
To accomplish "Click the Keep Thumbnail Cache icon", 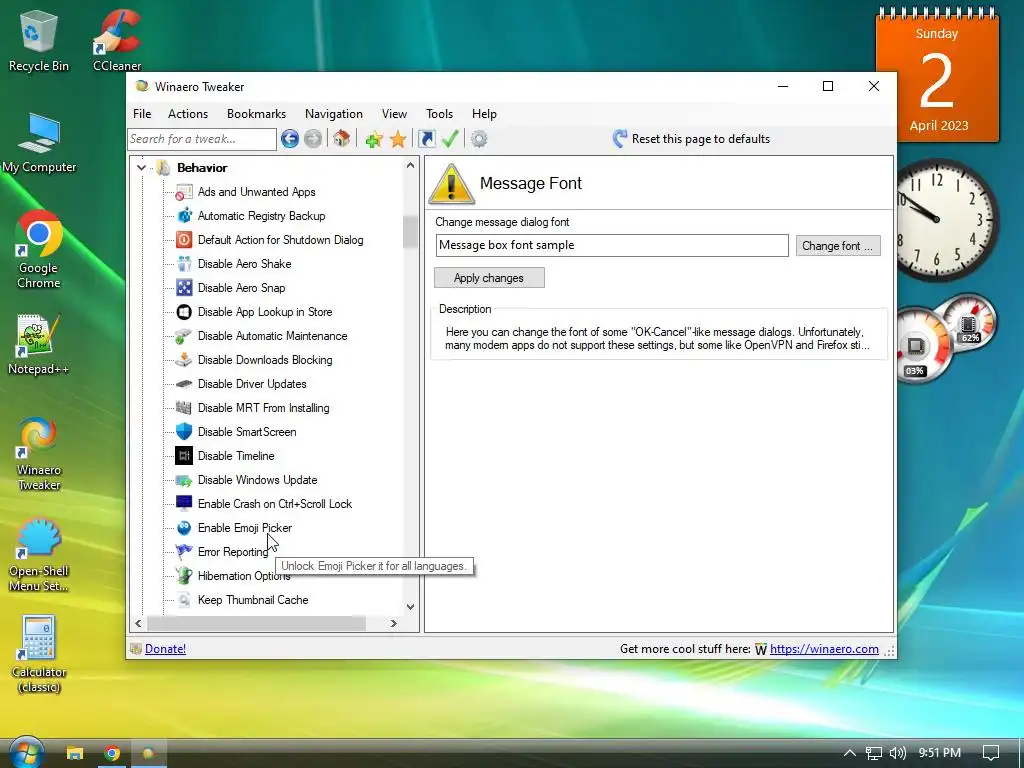I will pos(184,600).
